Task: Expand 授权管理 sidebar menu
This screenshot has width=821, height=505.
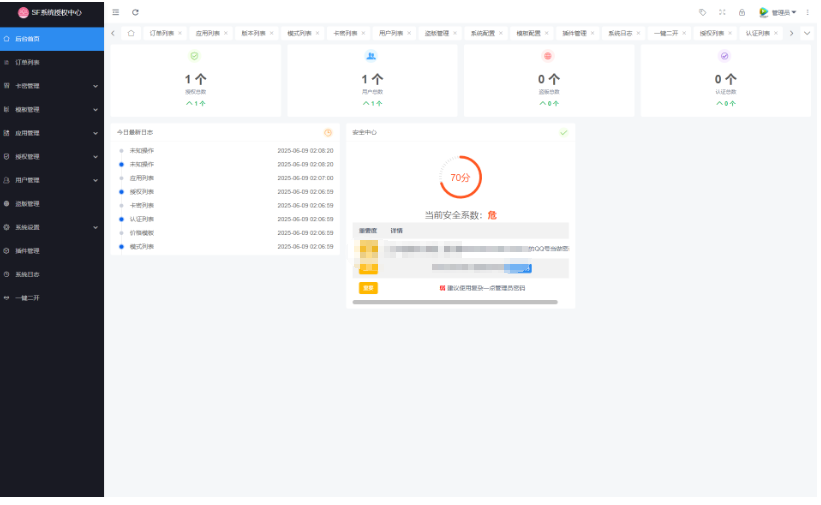Action: click(52, 157)
